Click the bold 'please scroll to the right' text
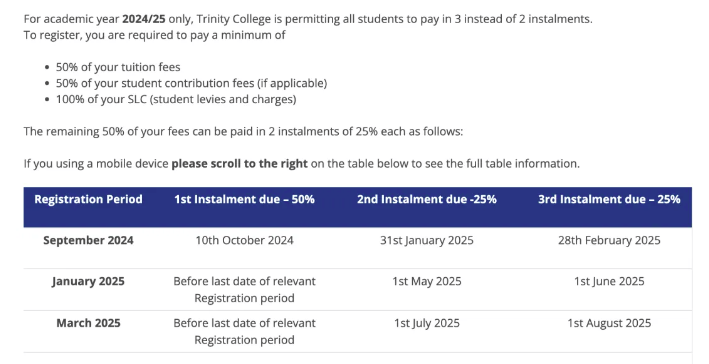The width and height of the screenshot is (709, 364). tap(239, 164)
